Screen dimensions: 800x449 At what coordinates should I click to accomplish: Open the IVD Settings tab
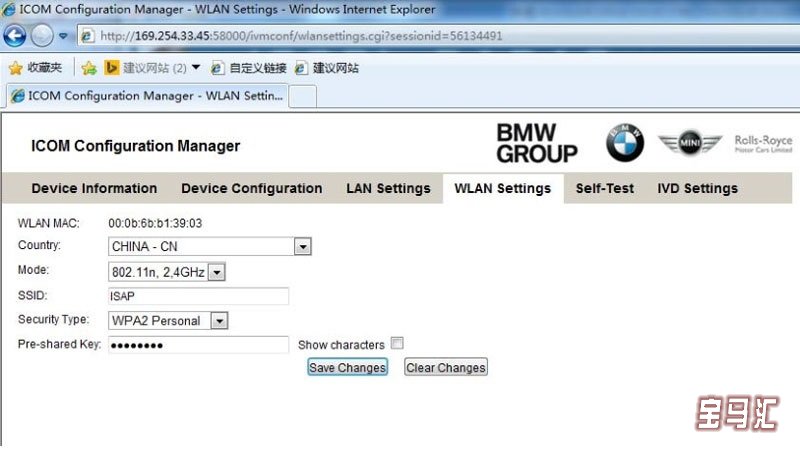697,188
